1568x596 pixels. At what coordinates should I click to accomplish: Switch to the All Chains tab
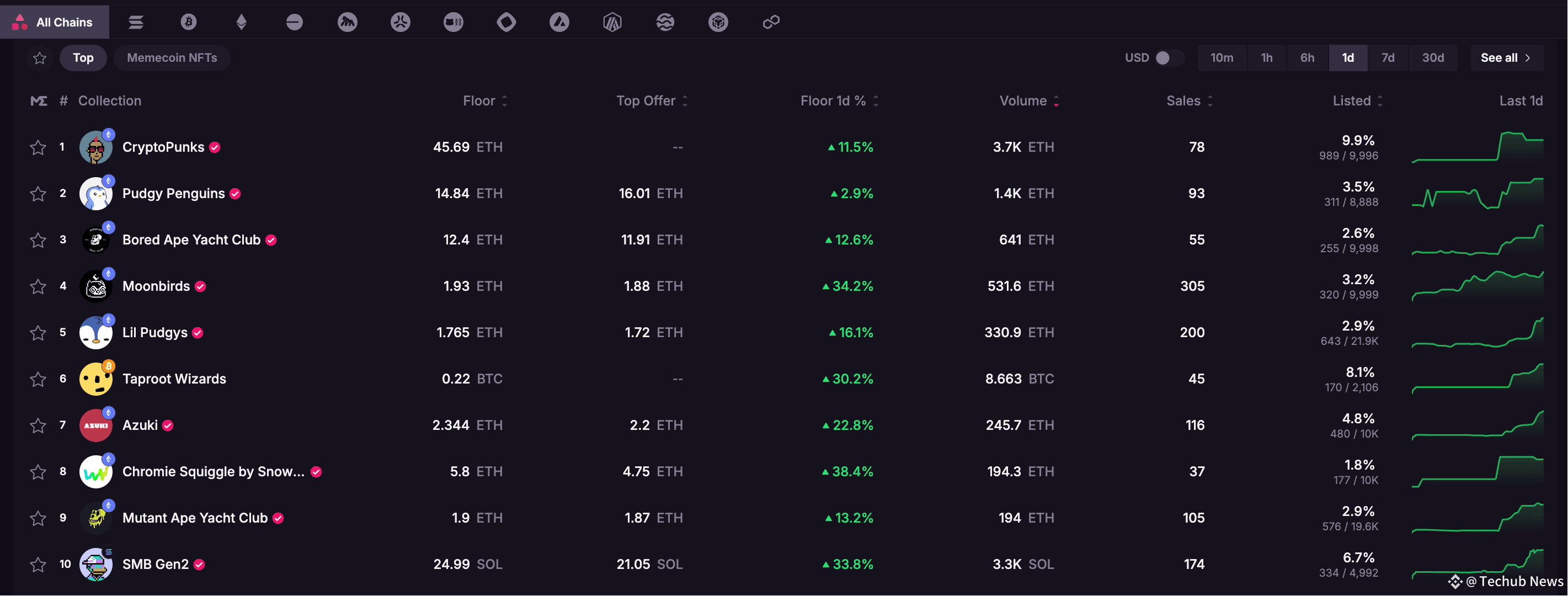(x=55, y=23)
